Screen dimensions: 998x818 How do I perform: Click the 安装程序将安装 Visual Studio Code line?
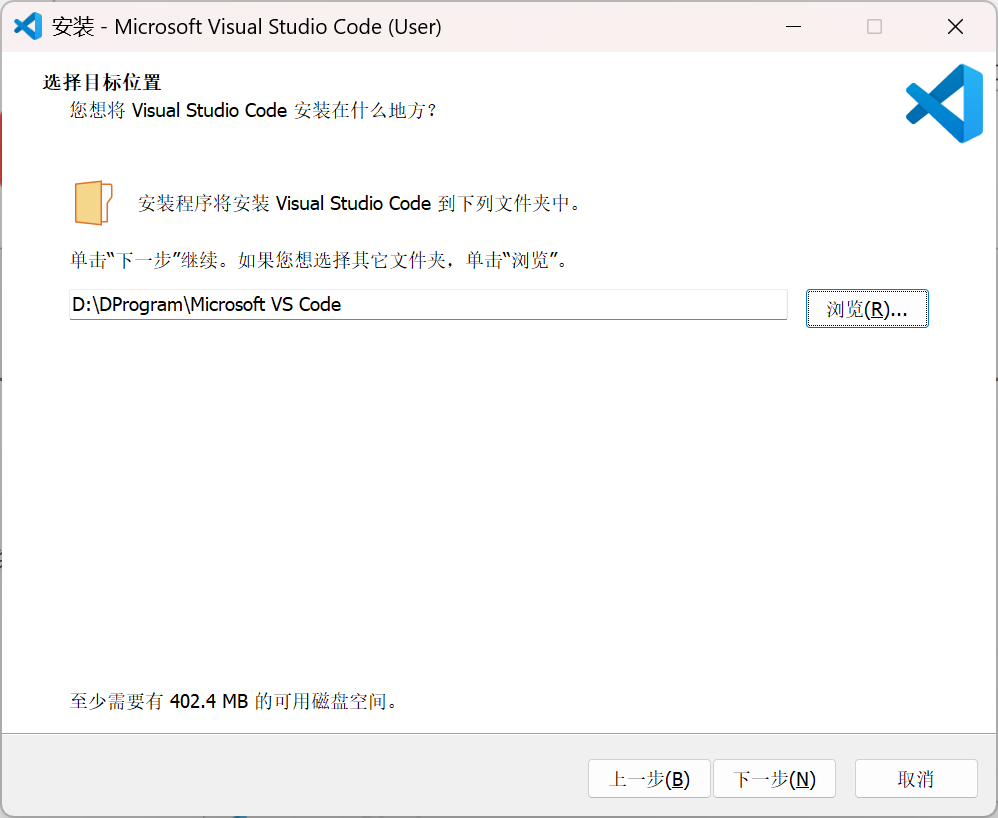tap(359, 204)
